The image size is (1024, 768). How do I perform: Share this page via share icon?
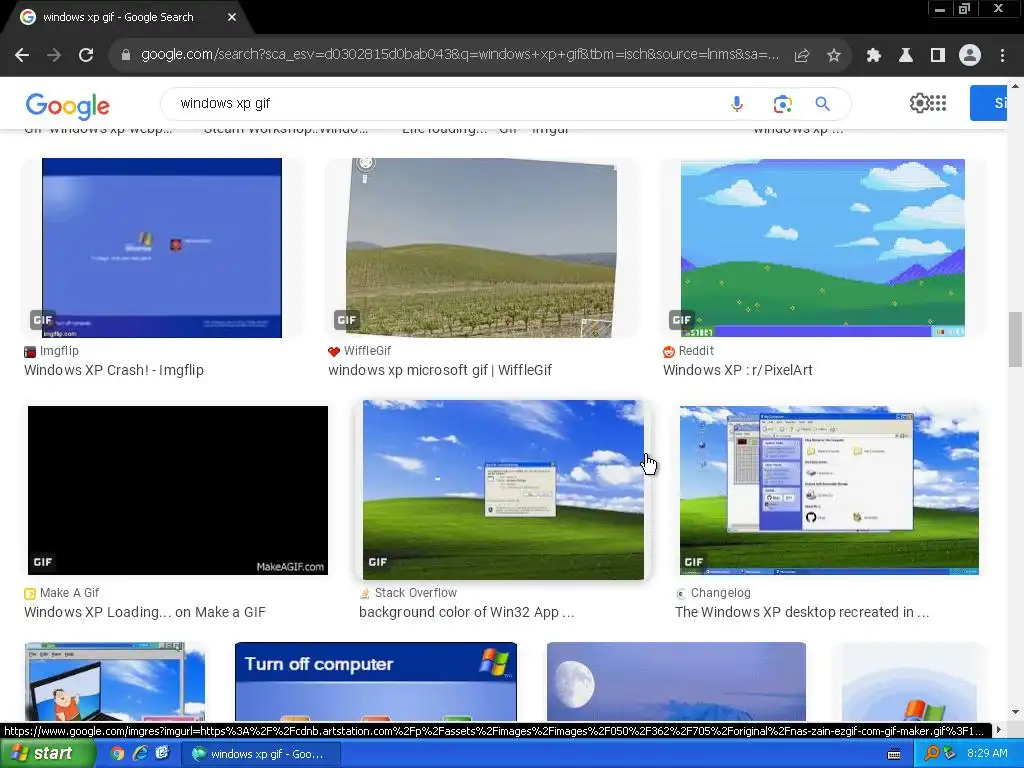[x=801, y=56]
